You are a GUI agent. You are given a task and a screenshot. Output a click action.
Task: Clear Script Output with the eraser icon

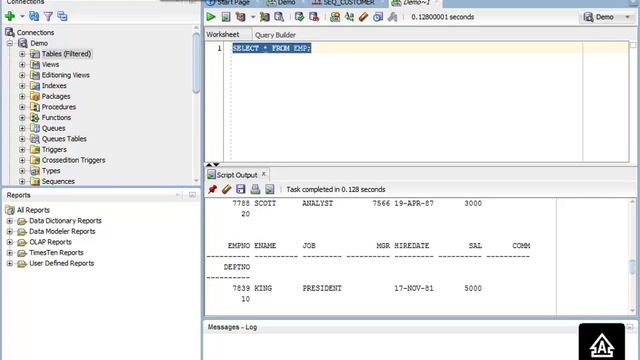(x=227, y=189)
